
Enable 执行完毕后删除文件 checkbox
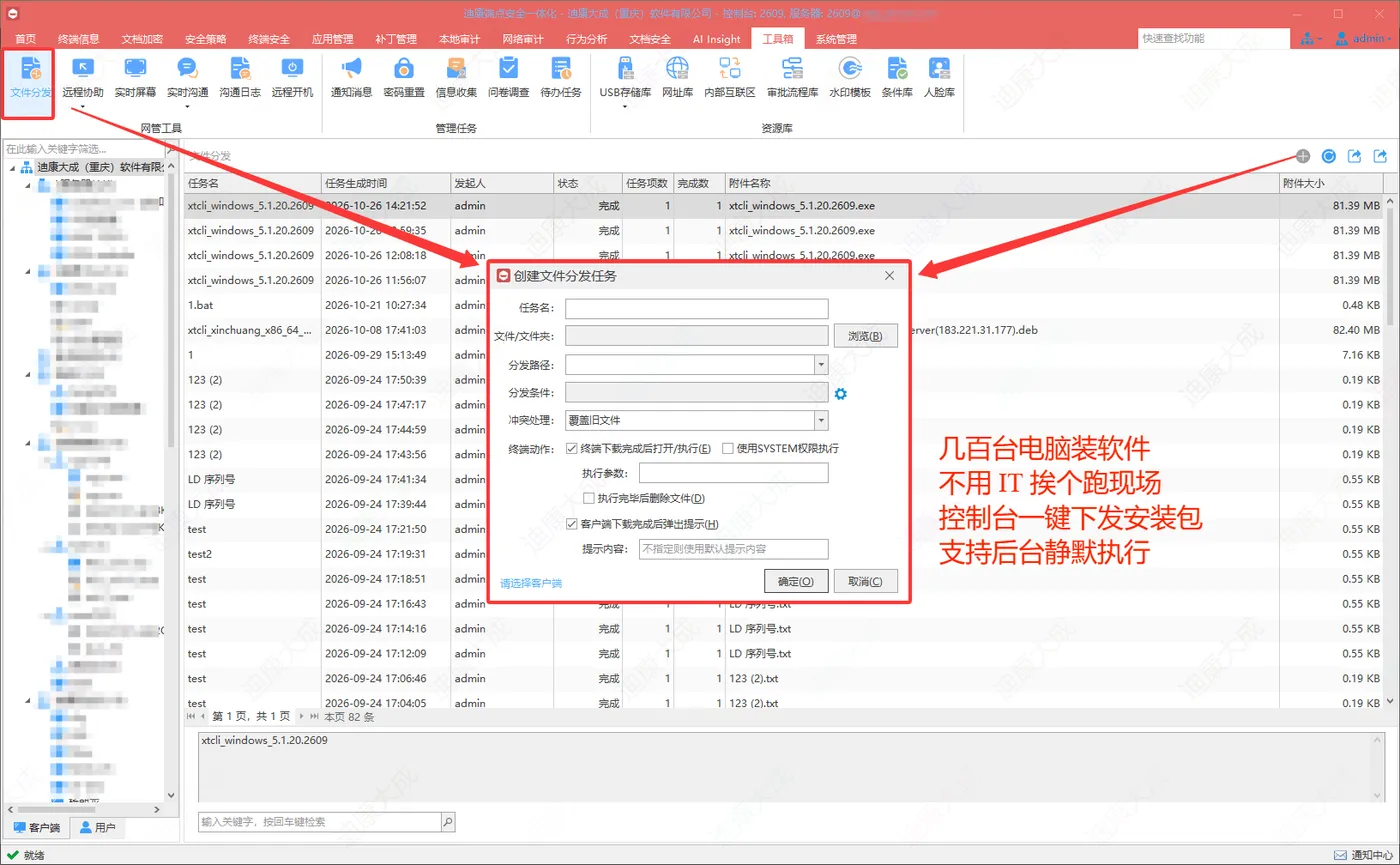(589, 498)
